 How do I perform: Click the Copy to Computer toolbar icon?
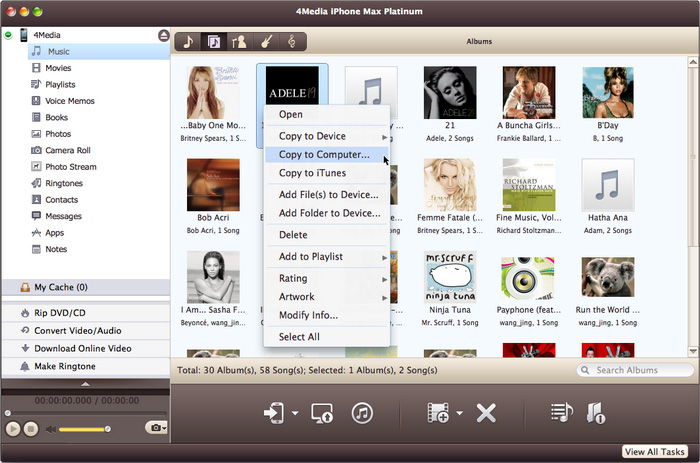(322, 412)
